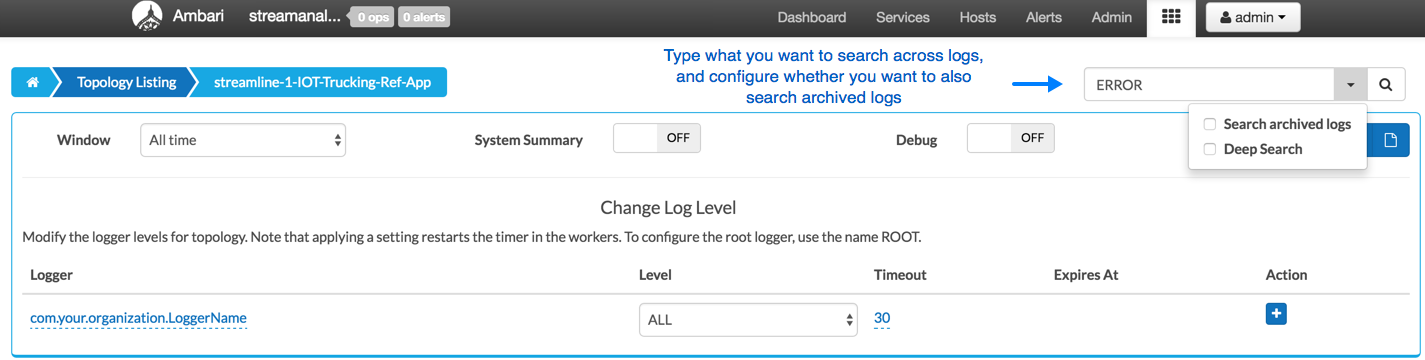This screenshot has width=1425, height=360.
Task: Enable Search archived logs checkbox
Action: (1209, 124)
